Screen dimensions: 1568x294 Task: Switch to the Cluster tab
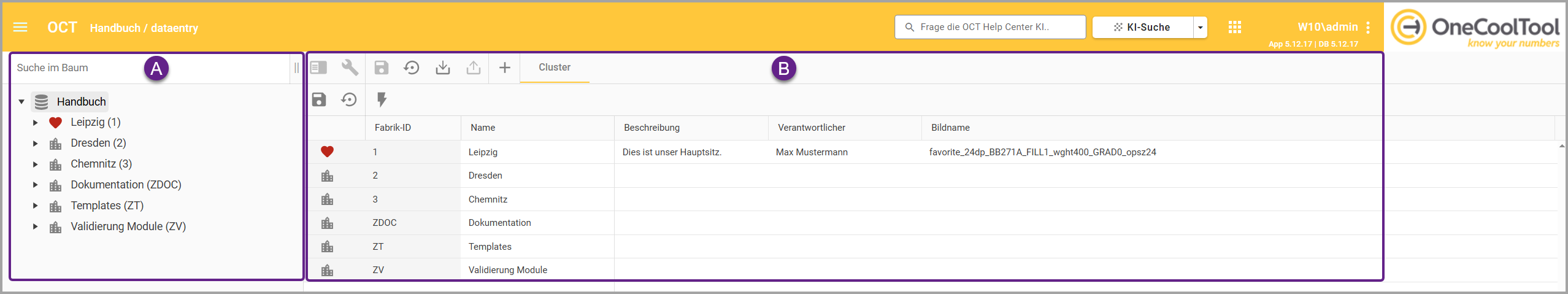(x=554, y=68)
